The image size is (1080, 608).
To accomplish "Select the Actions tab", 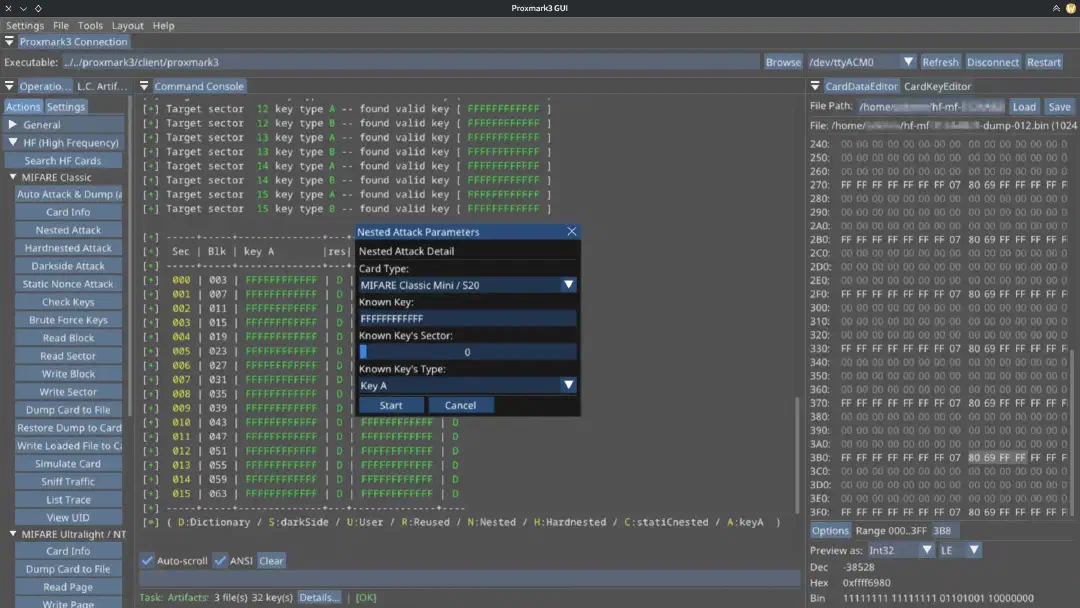I will coord(23,107).
